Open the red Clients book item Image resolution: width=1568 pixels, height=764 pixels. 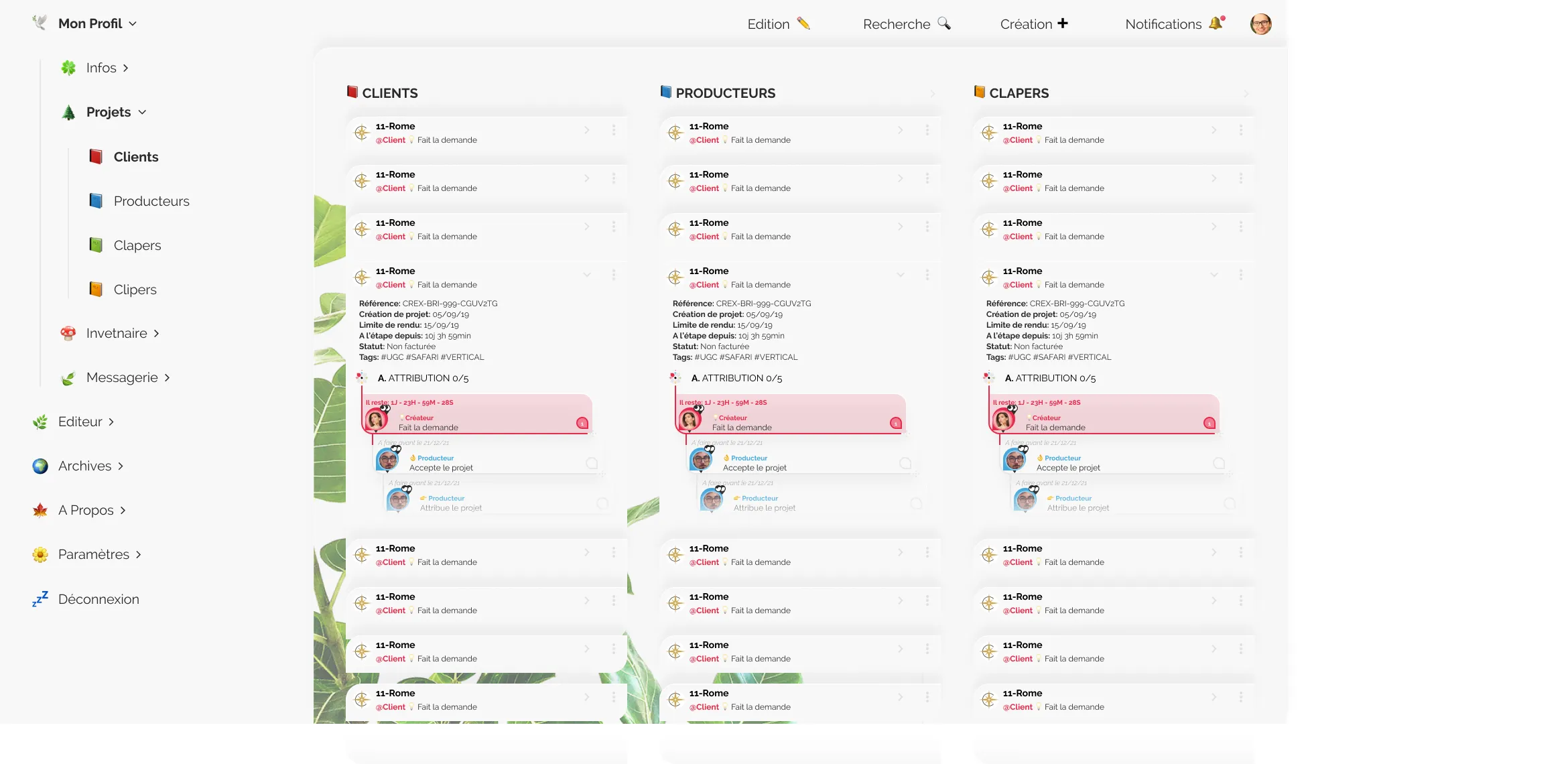(x=124, y=157)
